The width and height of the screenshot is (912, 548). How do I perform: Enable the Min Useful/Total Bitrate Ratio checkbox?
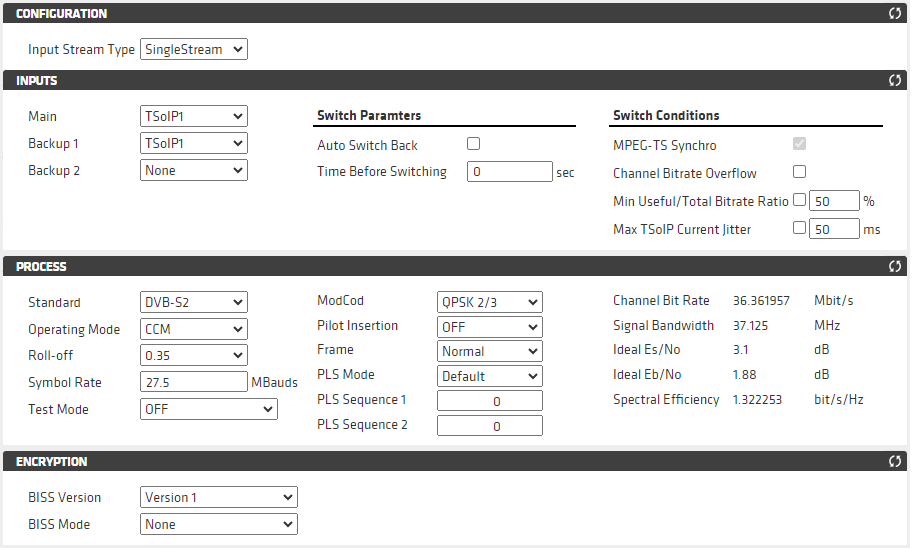799,200
